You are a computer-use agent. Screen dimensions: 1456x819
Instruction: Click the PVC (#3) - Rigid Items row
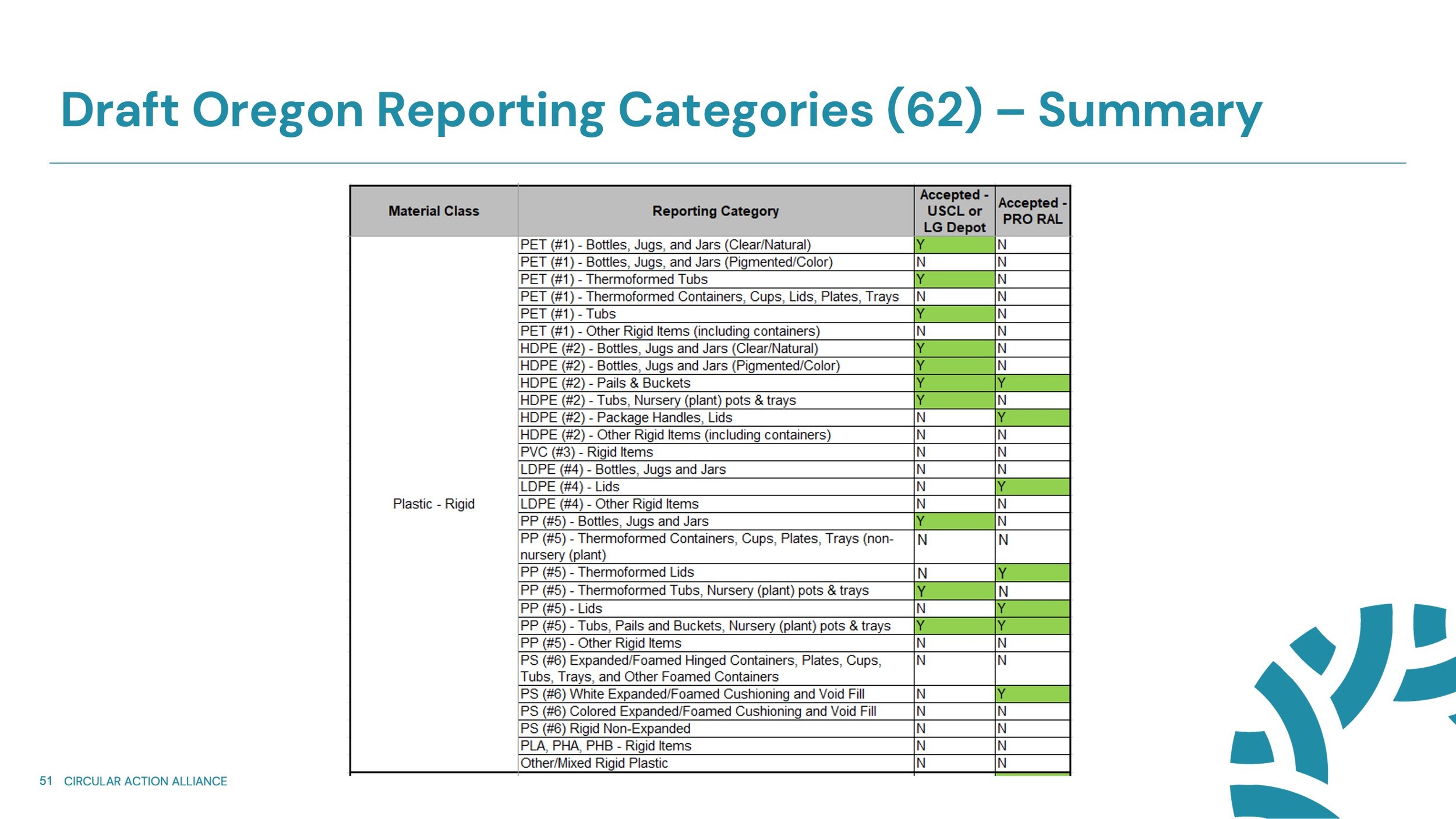pyautogui.click(x=586, y=452)
